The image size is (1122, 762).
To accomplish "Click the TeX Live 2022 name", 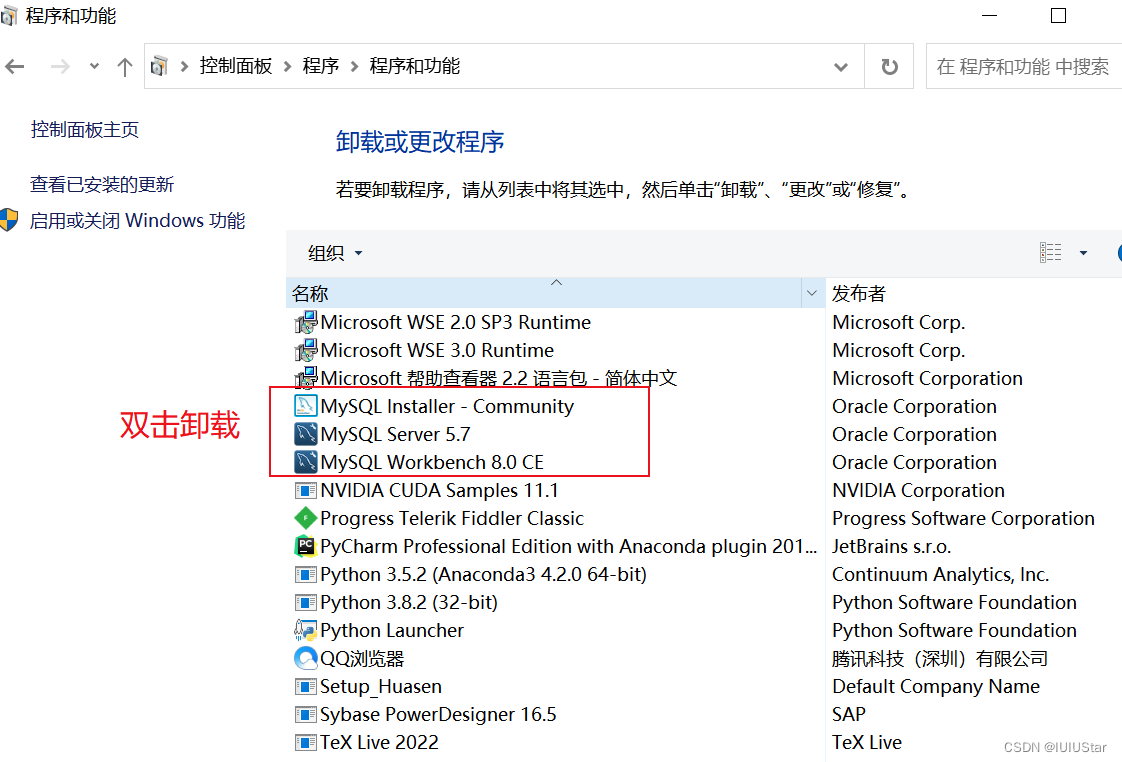I will (x=379, y=743).
